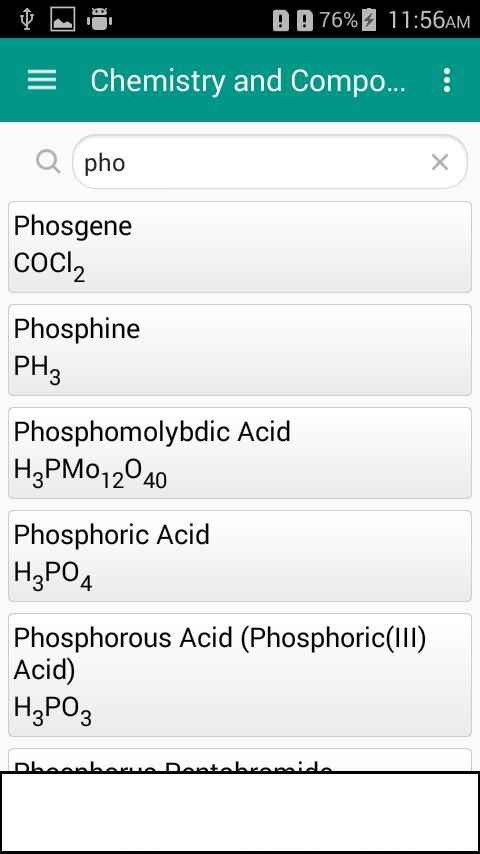Screen dimensions: 480x854
Task: Tap the blank banner area at bottom
Action: tap(240, 812)
